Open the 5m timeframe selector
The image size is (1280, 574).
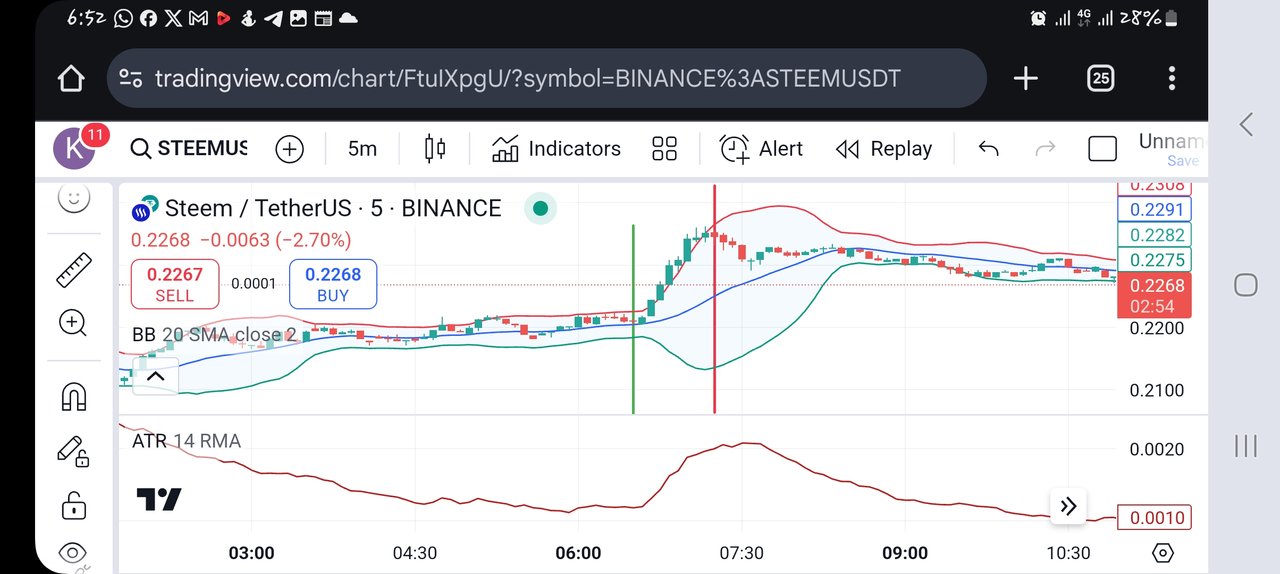[362, 149]
